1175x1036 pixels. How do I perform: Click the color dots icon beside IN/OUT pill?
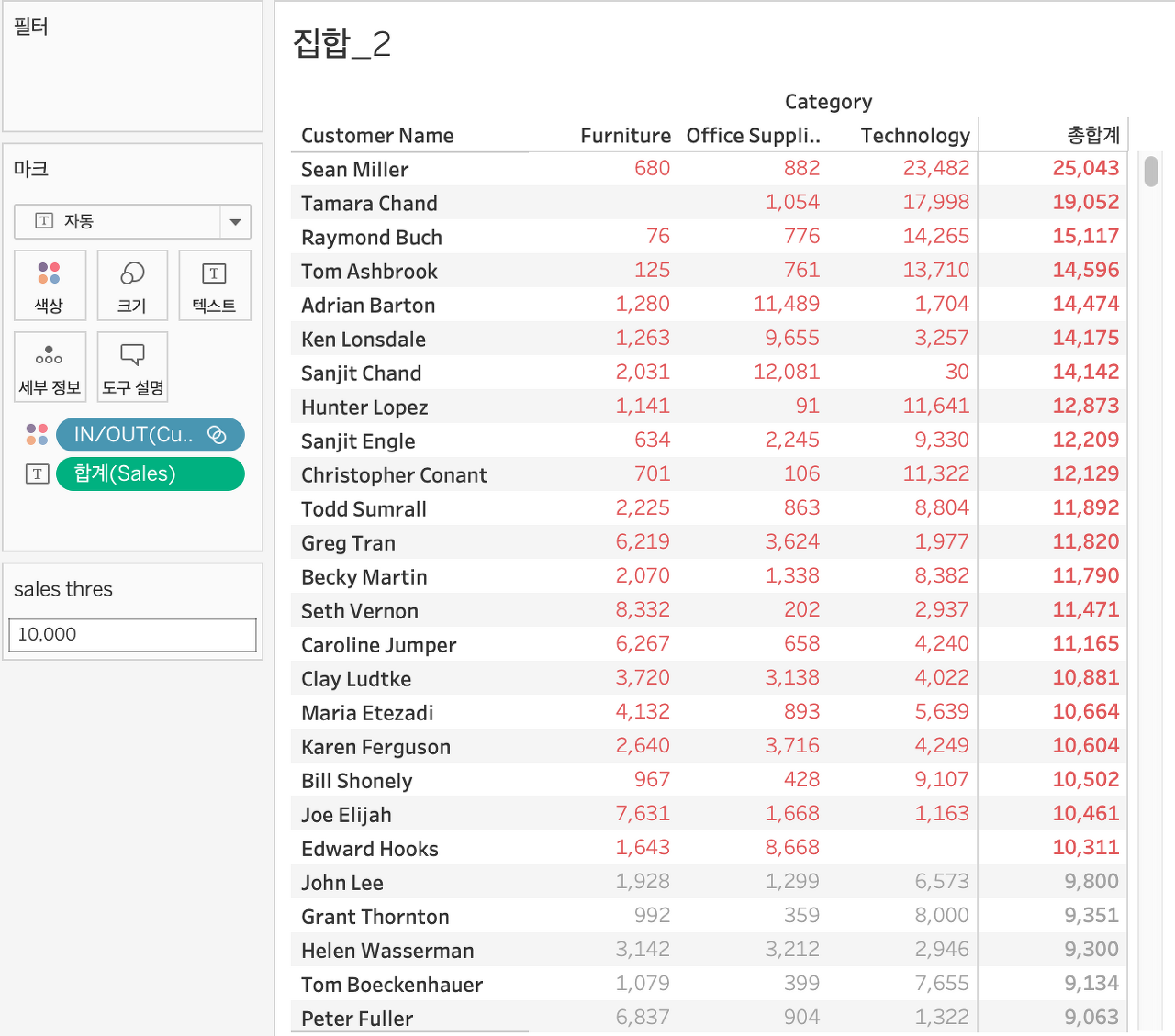(37, 435)
